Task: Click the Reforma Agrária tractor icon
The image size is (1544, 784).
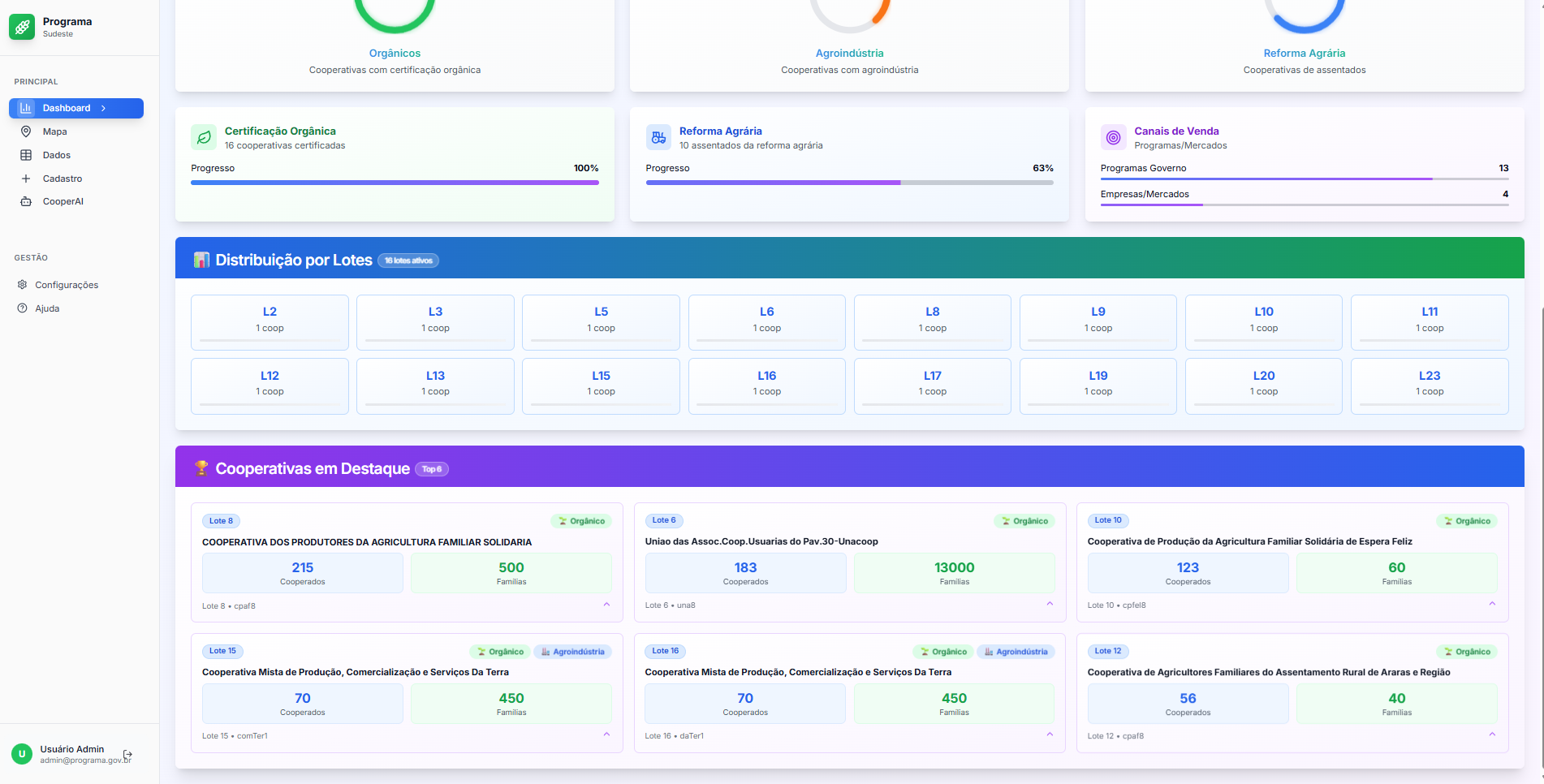Action: (x=658, y=137)
